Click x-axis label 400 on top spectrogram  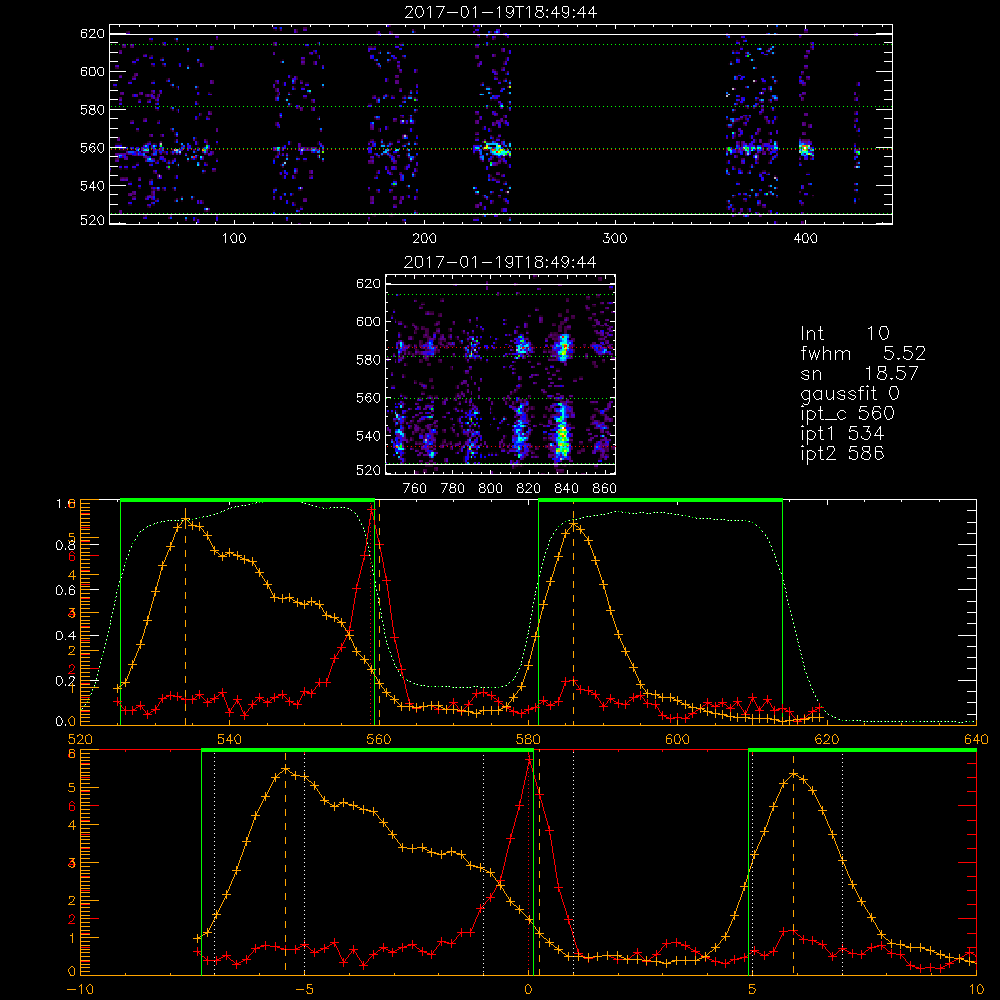tap(805, 239)
